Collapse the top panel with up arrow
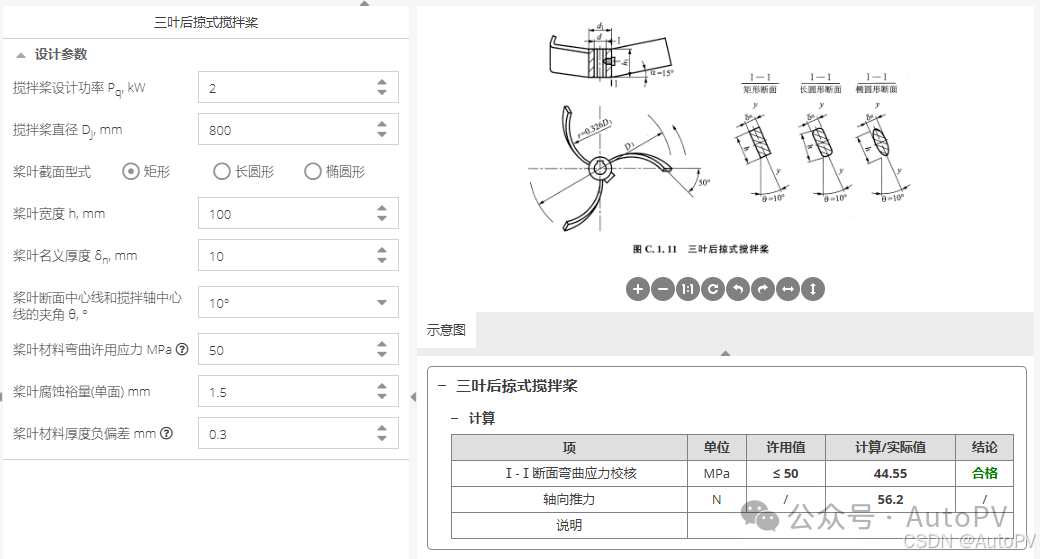The width and height of the screenshot is (1040, 559). click(364, 3)
